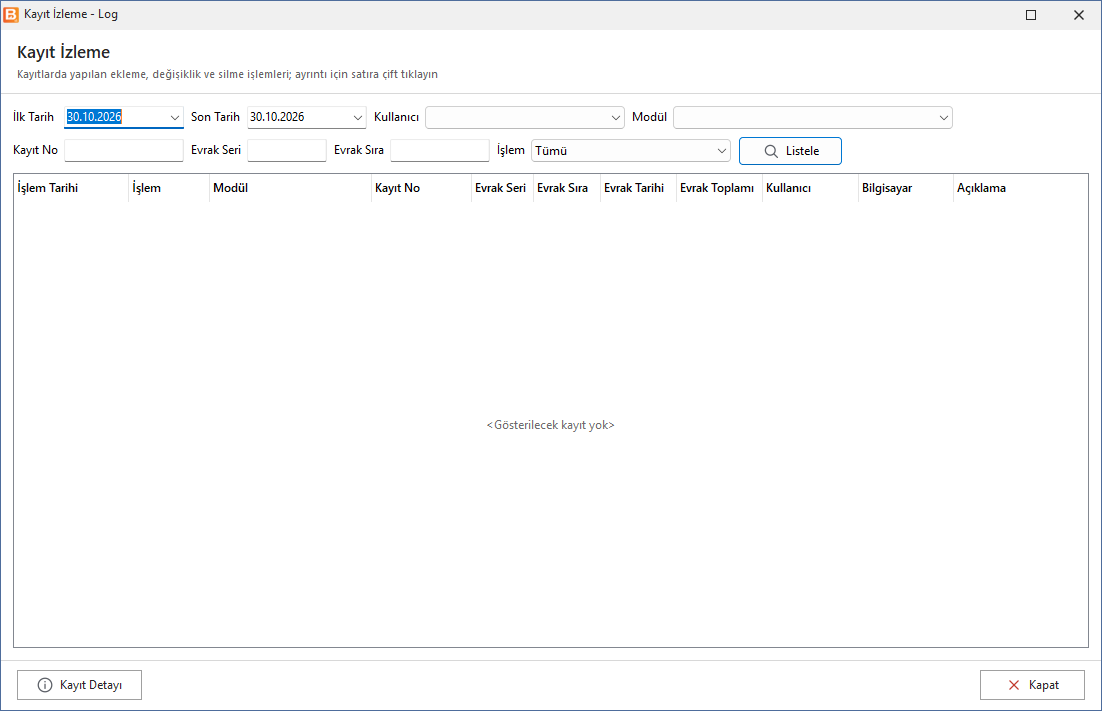Click the magnifier icon on Listele button
This screenshot has width=1102, height=711.
coord(771,151)
